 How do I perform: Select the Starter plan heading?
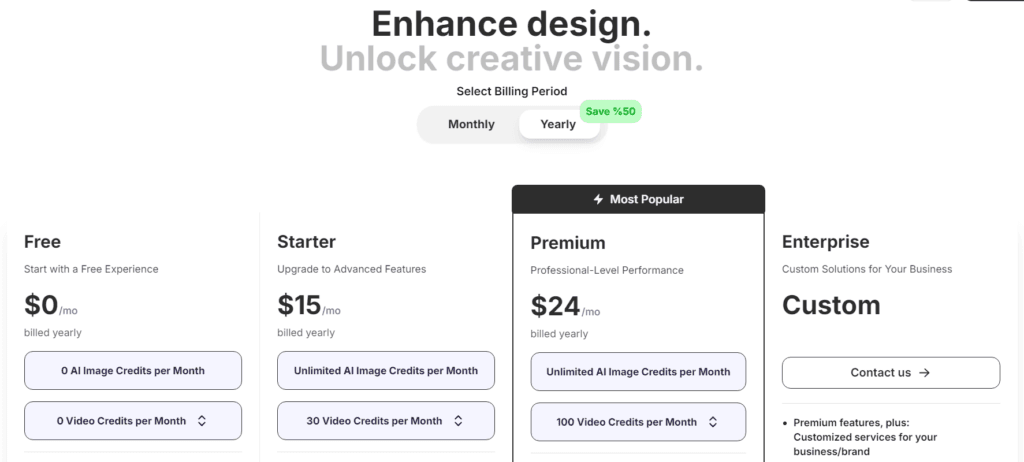[x=306, y=242]
